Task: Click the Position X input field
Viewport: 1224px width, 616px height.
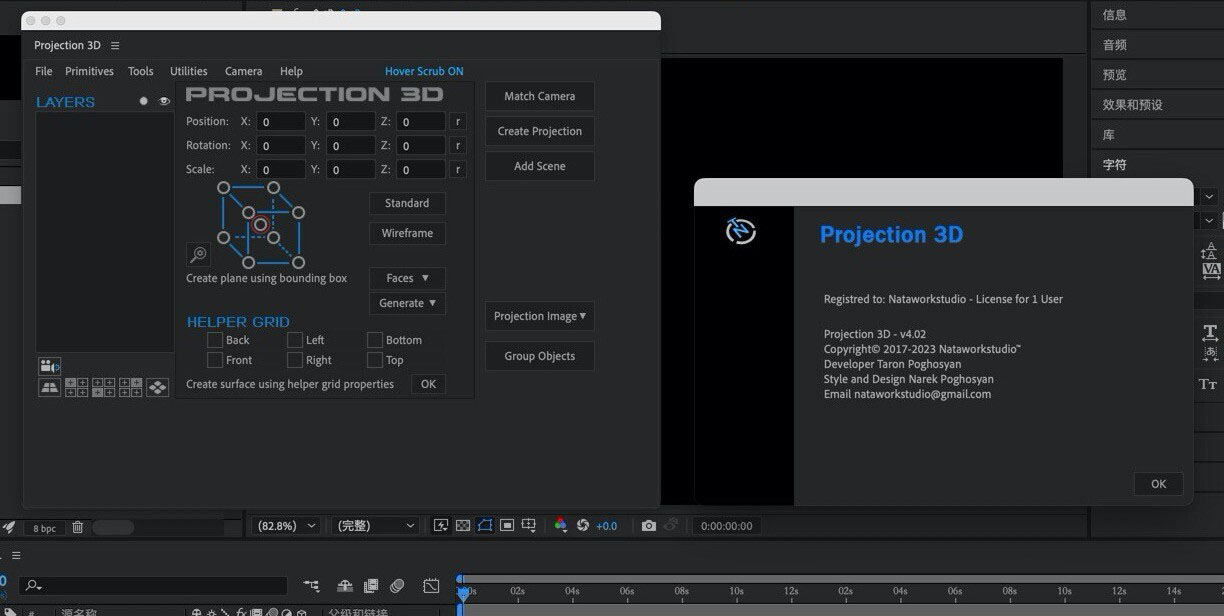Action: pos(280,121)
